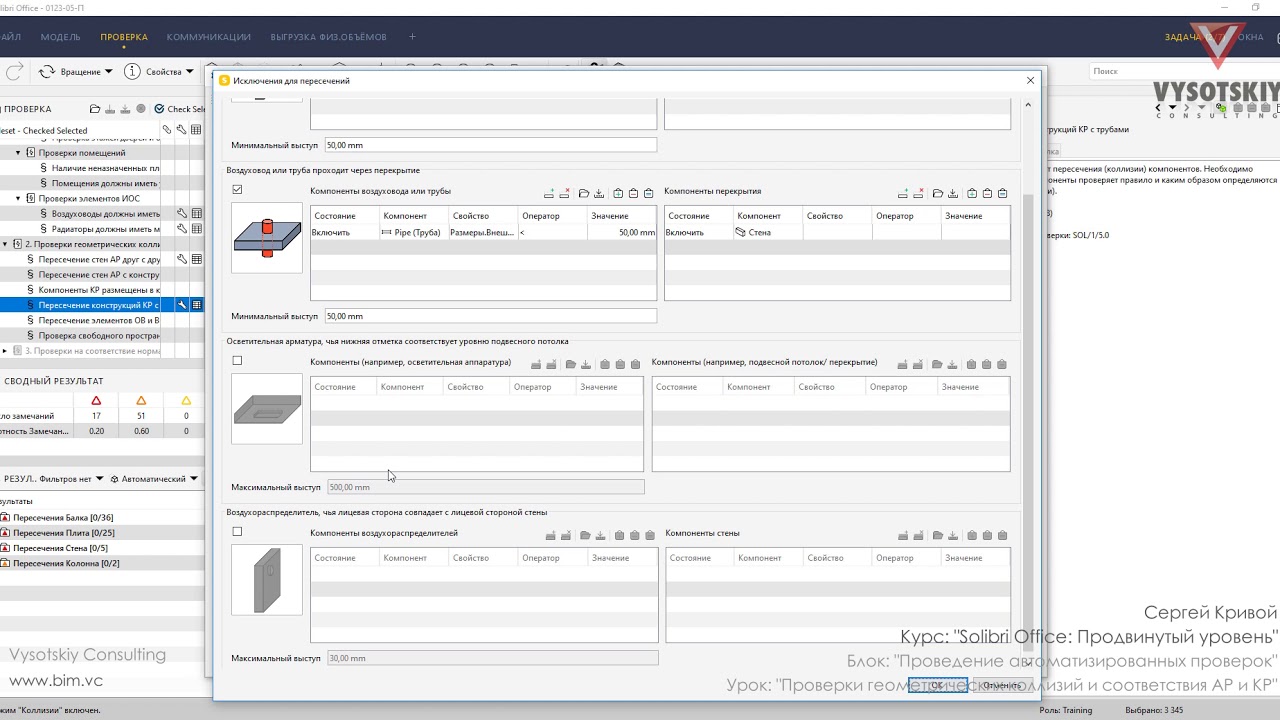Screen dimensions: 1280x720
Task: Select Пересечения Плита [0/25] result
Action: pos(63,533)
